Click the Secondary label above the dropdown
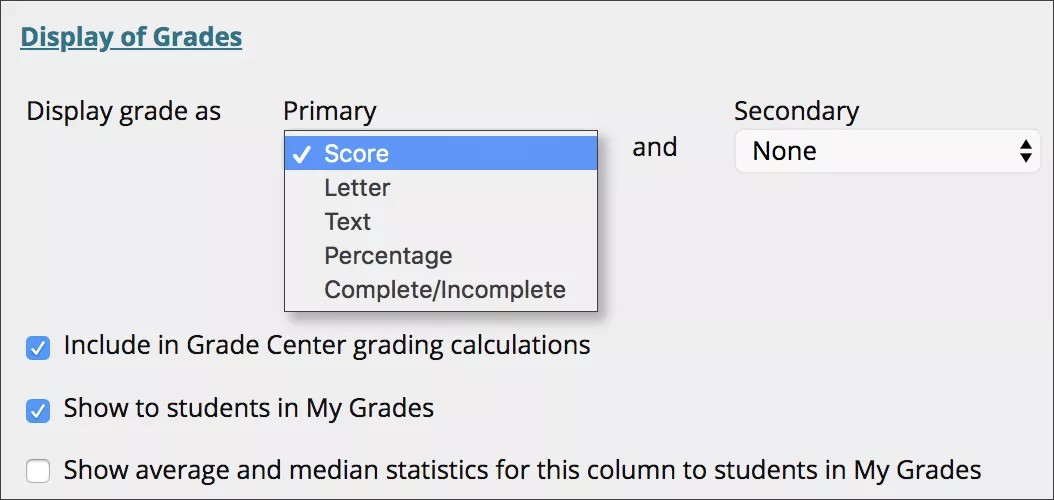 click(796, 111)
